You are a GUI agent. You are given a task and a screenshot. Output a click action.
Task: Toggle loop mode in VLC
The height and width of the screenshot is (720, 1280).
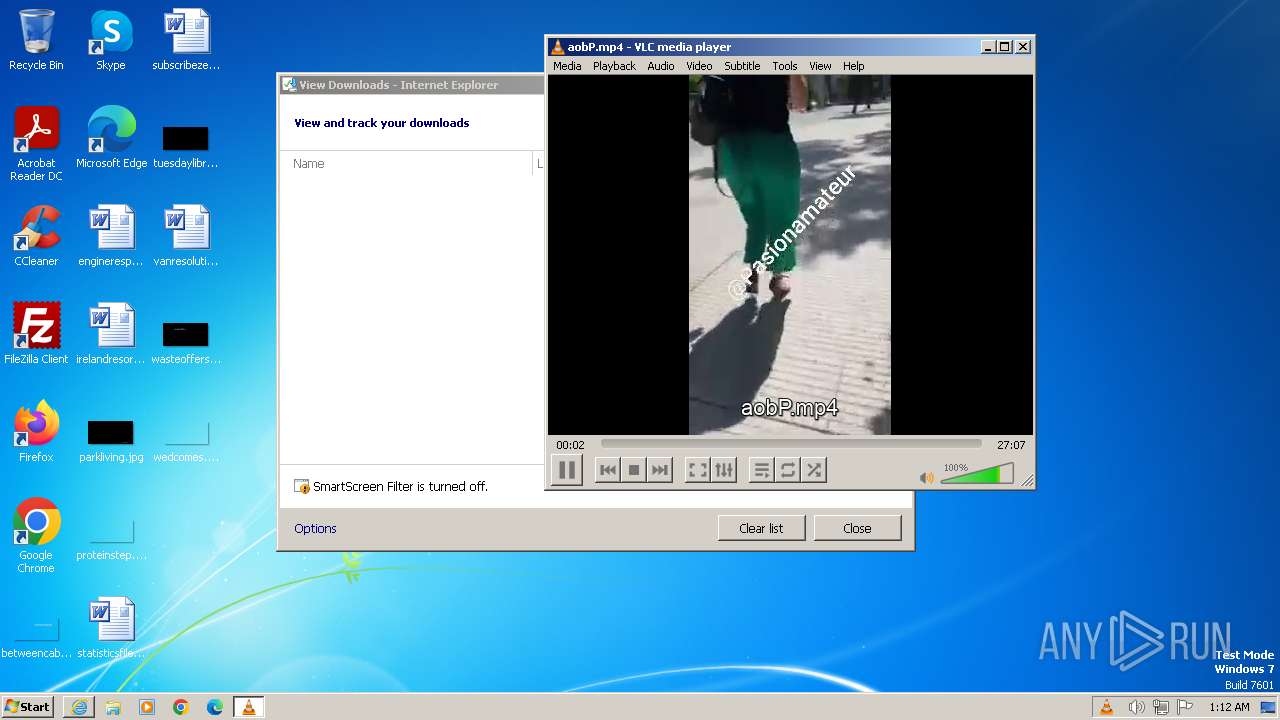click(788, 470)
